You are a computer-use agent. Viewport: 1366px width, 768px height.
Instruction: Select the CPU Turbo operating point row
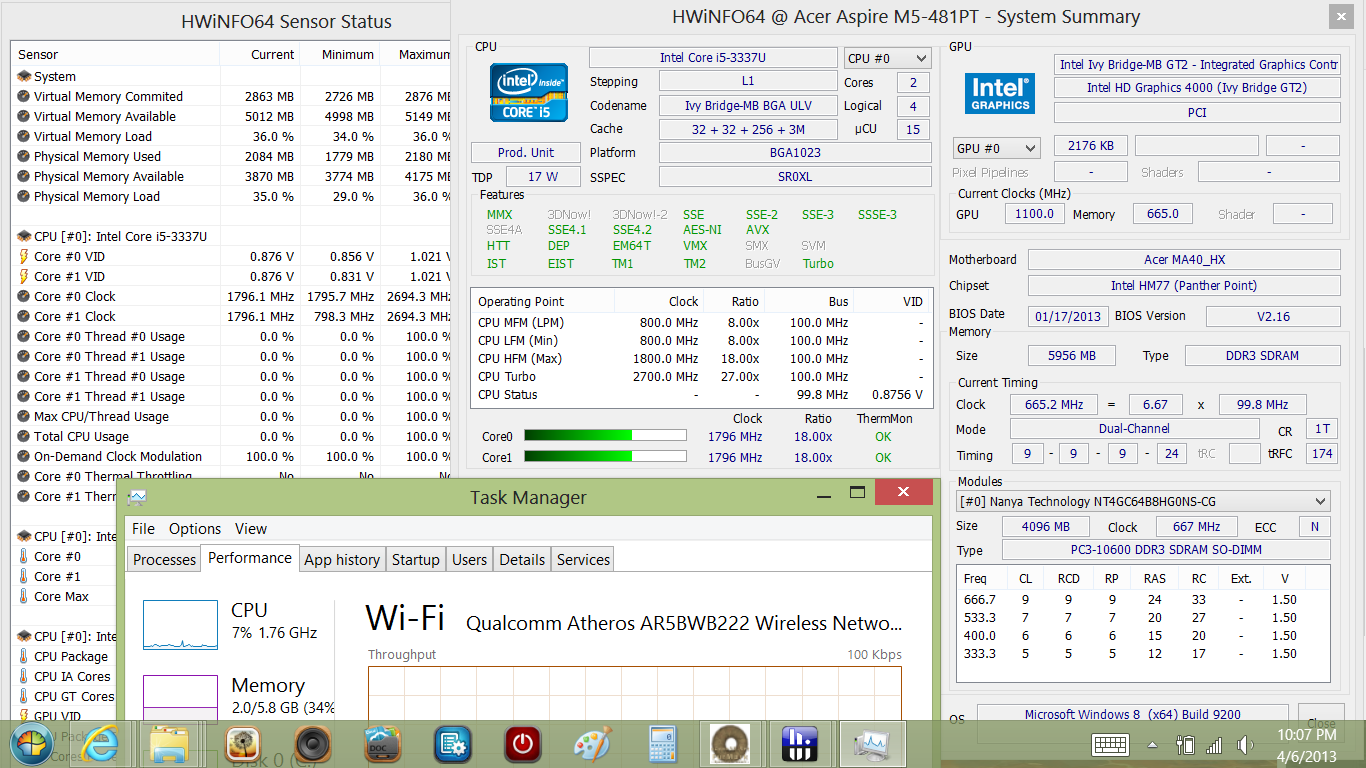[x=700, y=377]
